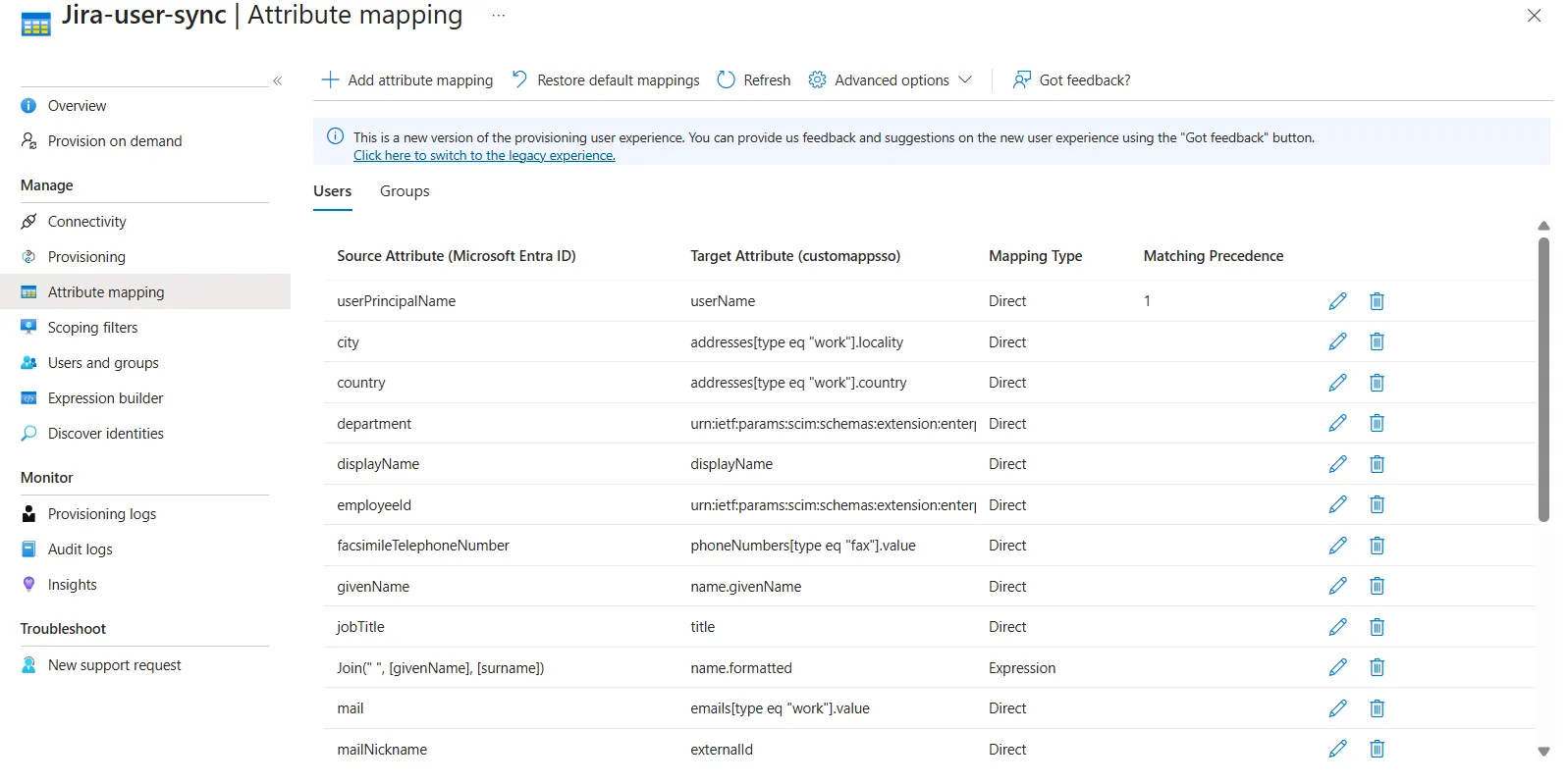Close the Attribute mapping blade
This screenshot has height=784, width=1568.
click(x=1534, y=16)
